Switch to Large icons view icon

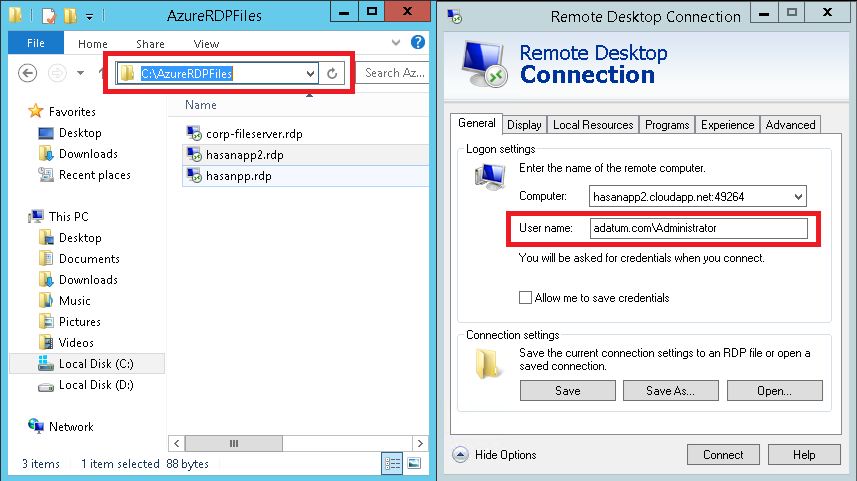point(414,464)
